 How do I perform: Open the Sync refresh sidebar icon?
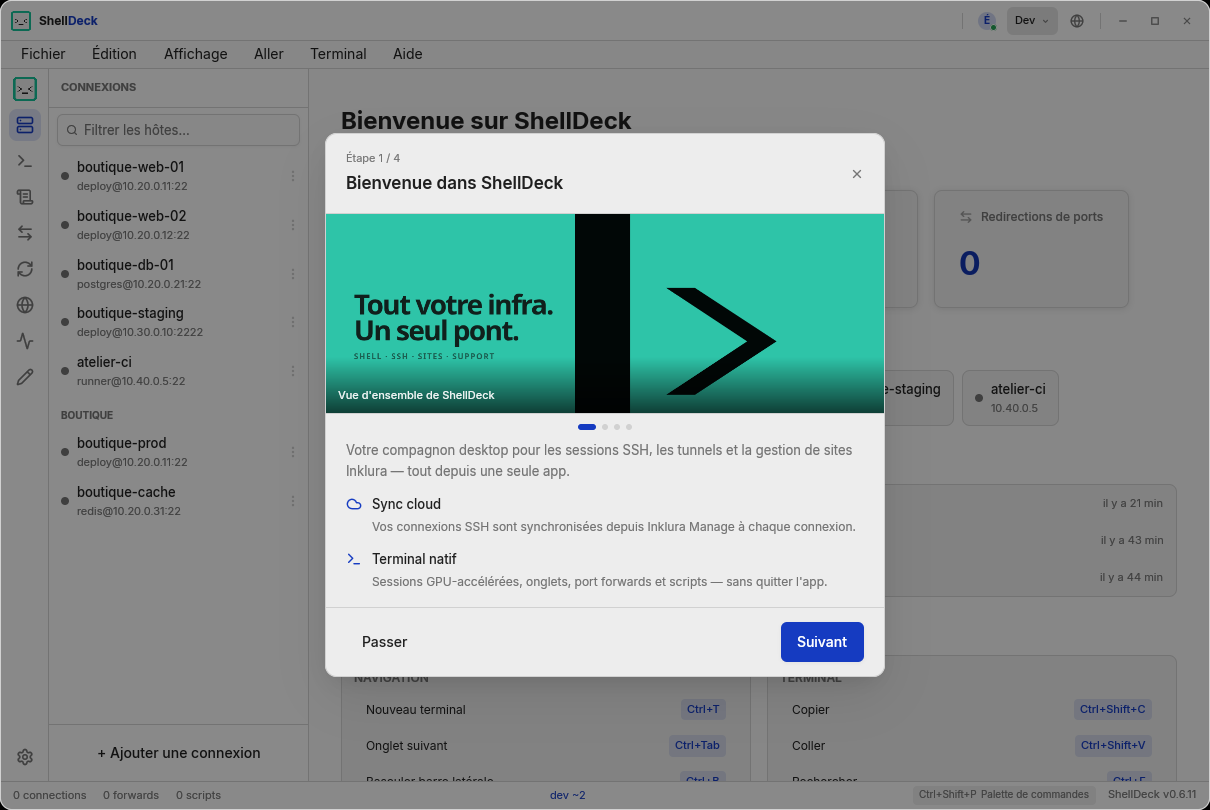[25, 269]
